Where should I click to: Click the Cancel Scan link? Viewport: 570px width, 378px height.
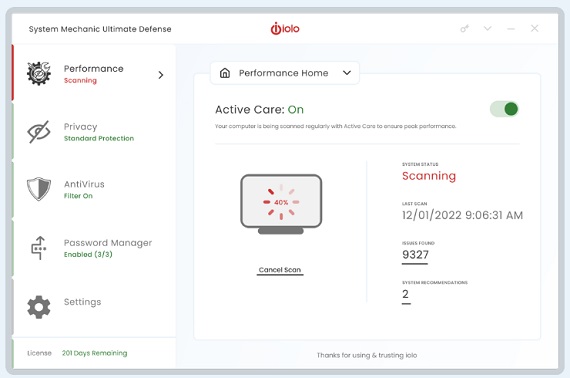pos(280,270)
